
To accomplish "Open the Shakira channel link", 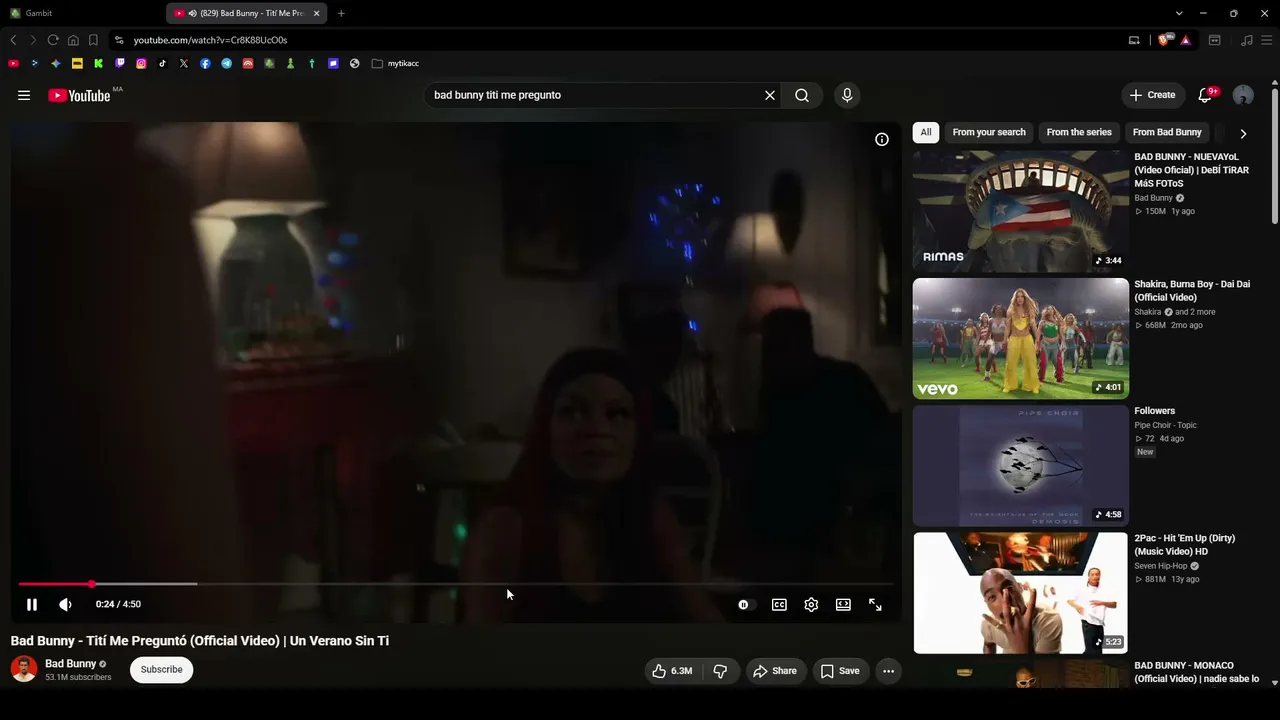I will coord(1148,312).
